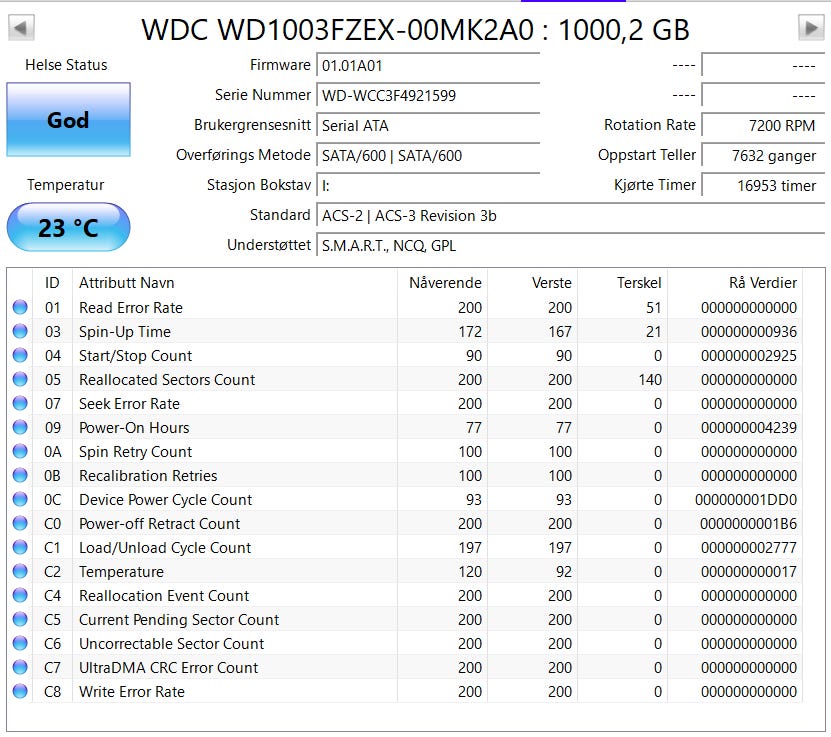Go to the previous disk with left arrow
Viewport: 831px width, 737px height.
coord(21,28)
